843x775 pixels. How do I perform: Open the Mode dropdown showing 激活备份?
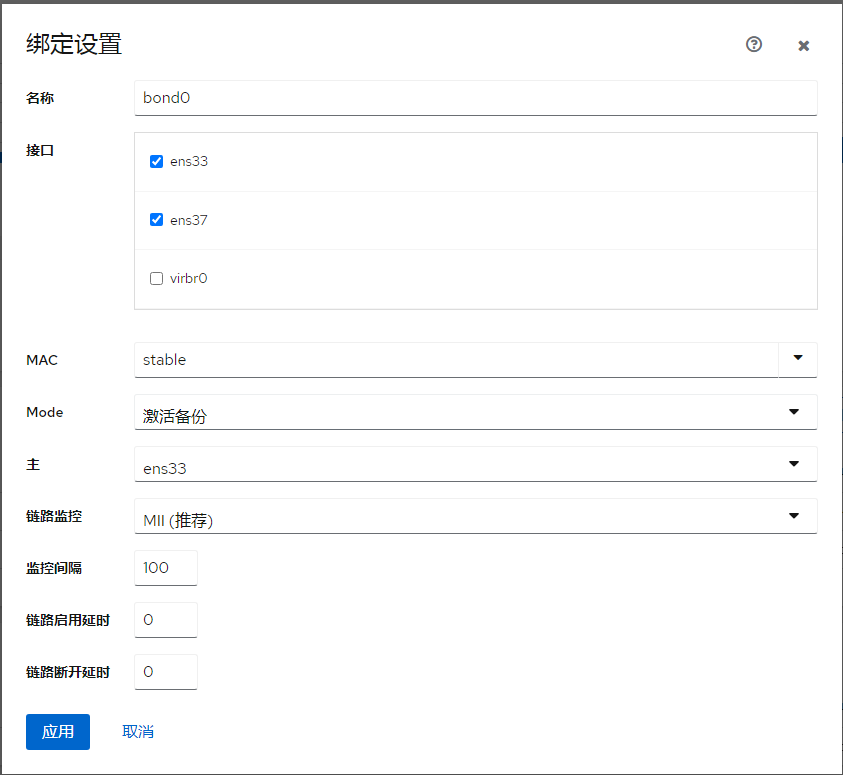click(475, 412)
